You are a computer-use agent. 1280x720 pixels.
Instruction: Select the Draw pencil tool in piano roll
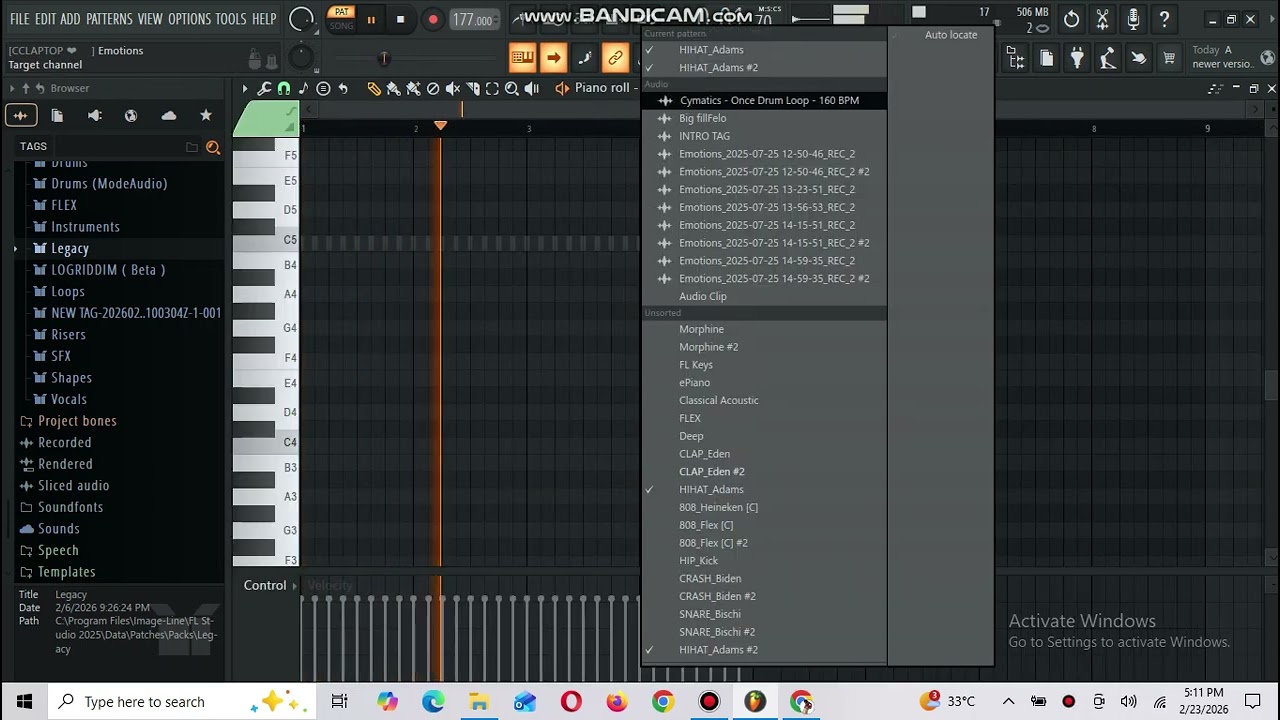374,89
